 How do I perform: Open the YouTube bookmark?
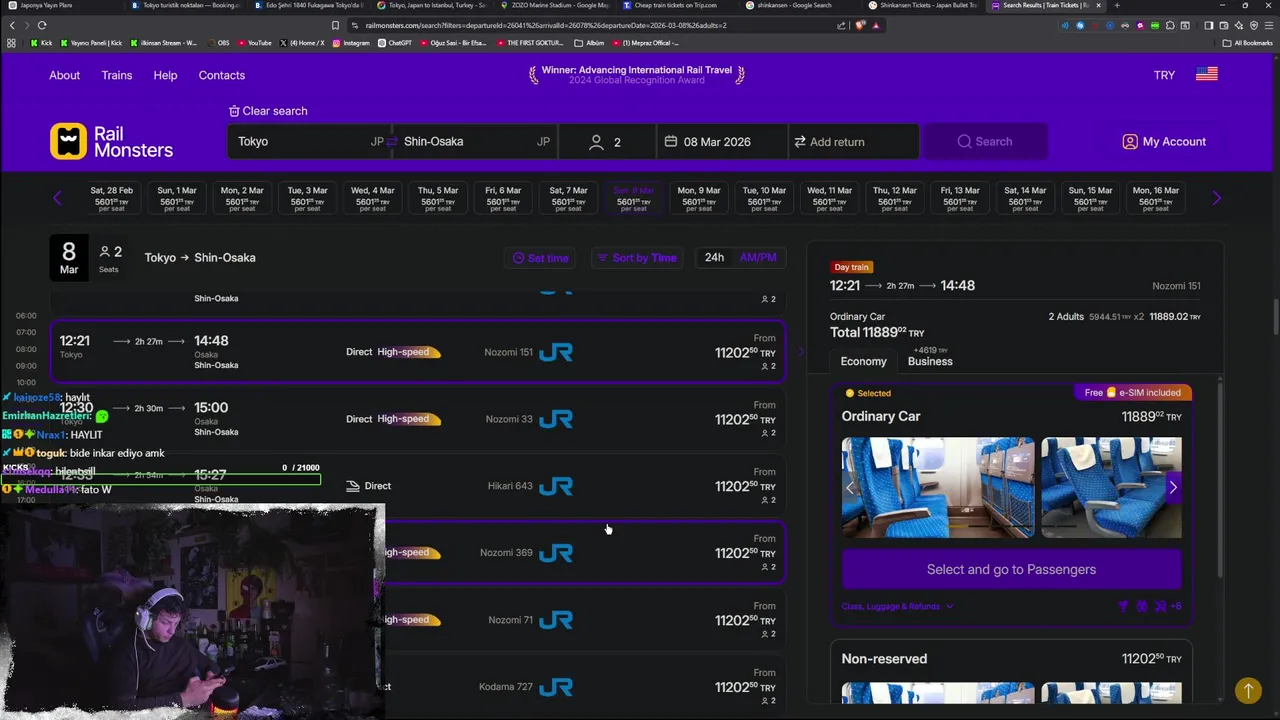253,43
